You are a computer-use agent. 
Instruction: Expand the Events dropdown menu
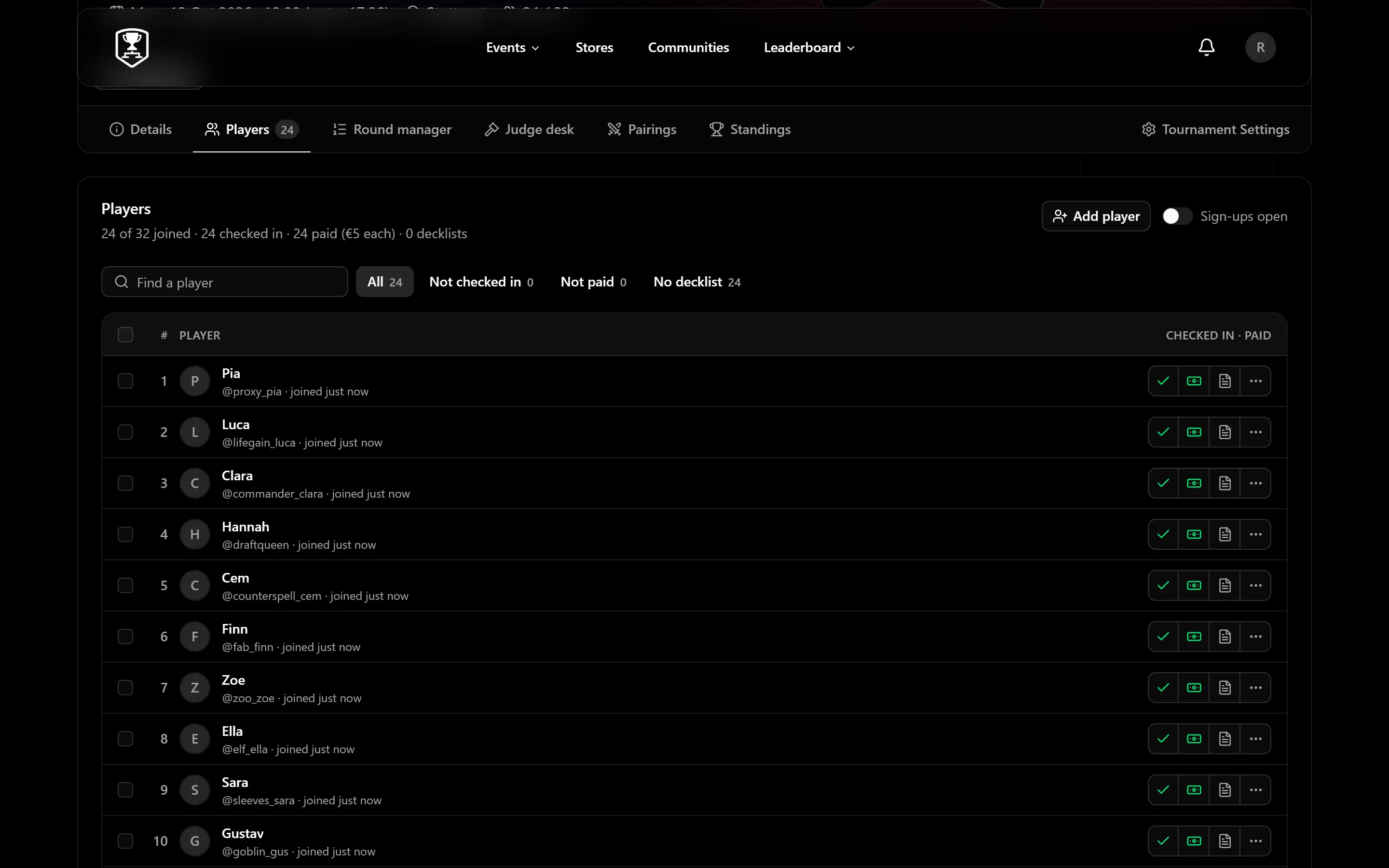513,48
